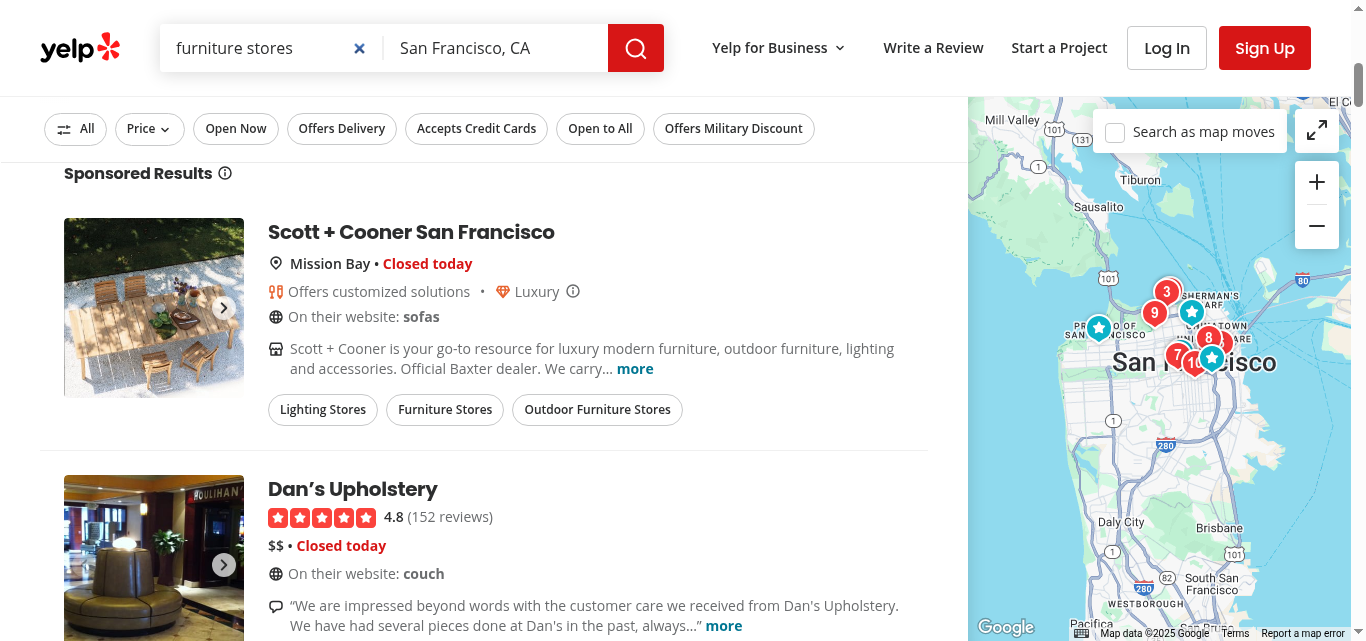Viewport: 1366px width, 641px height.
Task: Expand Dan's Upholstery review with more
Action: (724, 626)
